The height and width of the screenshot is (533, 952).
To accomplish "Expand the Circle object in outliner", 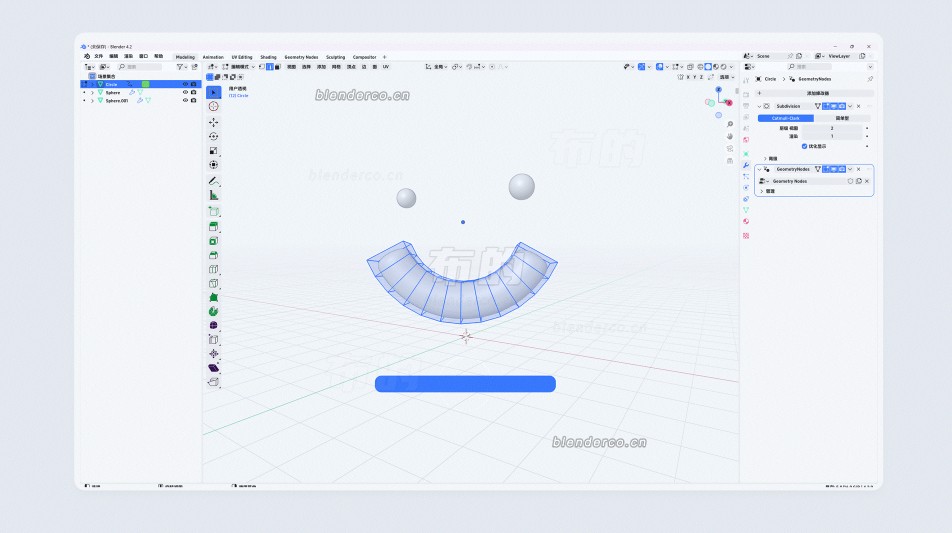I will point(92,84).
